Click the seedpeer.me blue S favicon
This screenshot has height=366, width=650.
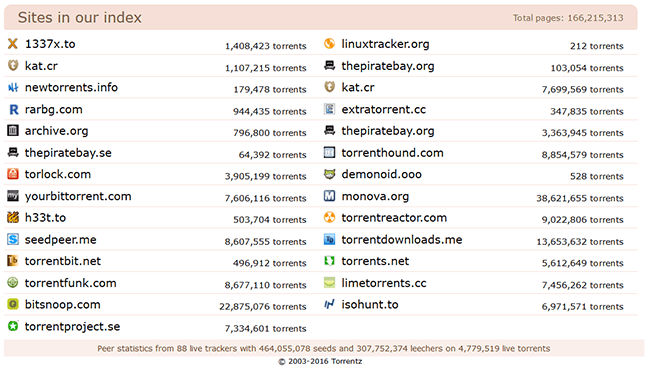point(13,239)
